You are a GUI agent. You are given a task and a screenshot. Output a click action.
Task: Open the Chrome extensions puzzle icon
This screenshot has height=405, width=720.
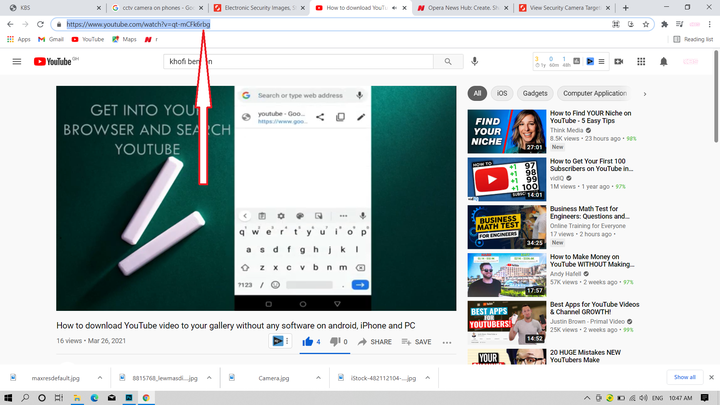click(664, 24)
